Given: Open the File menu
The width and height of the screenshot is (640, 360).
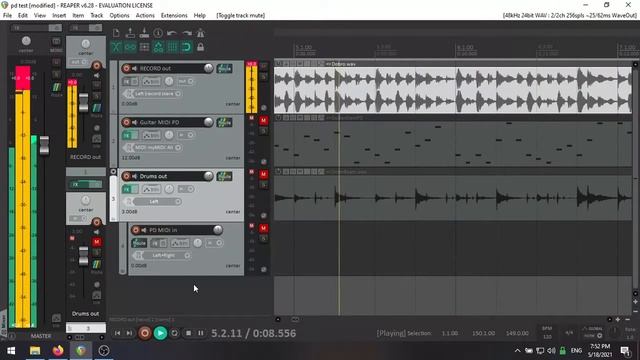Looking at the screenshot, I should coord(7,16).
